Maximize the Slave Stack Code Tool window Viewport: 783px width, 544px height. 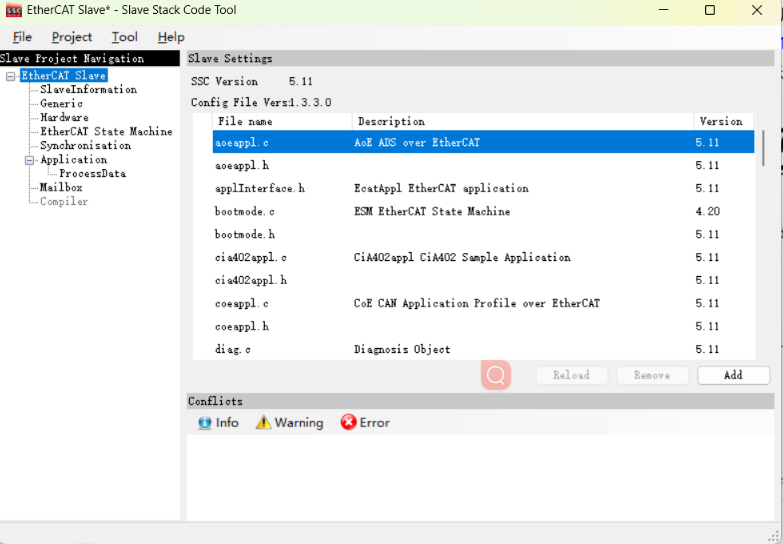710,10
